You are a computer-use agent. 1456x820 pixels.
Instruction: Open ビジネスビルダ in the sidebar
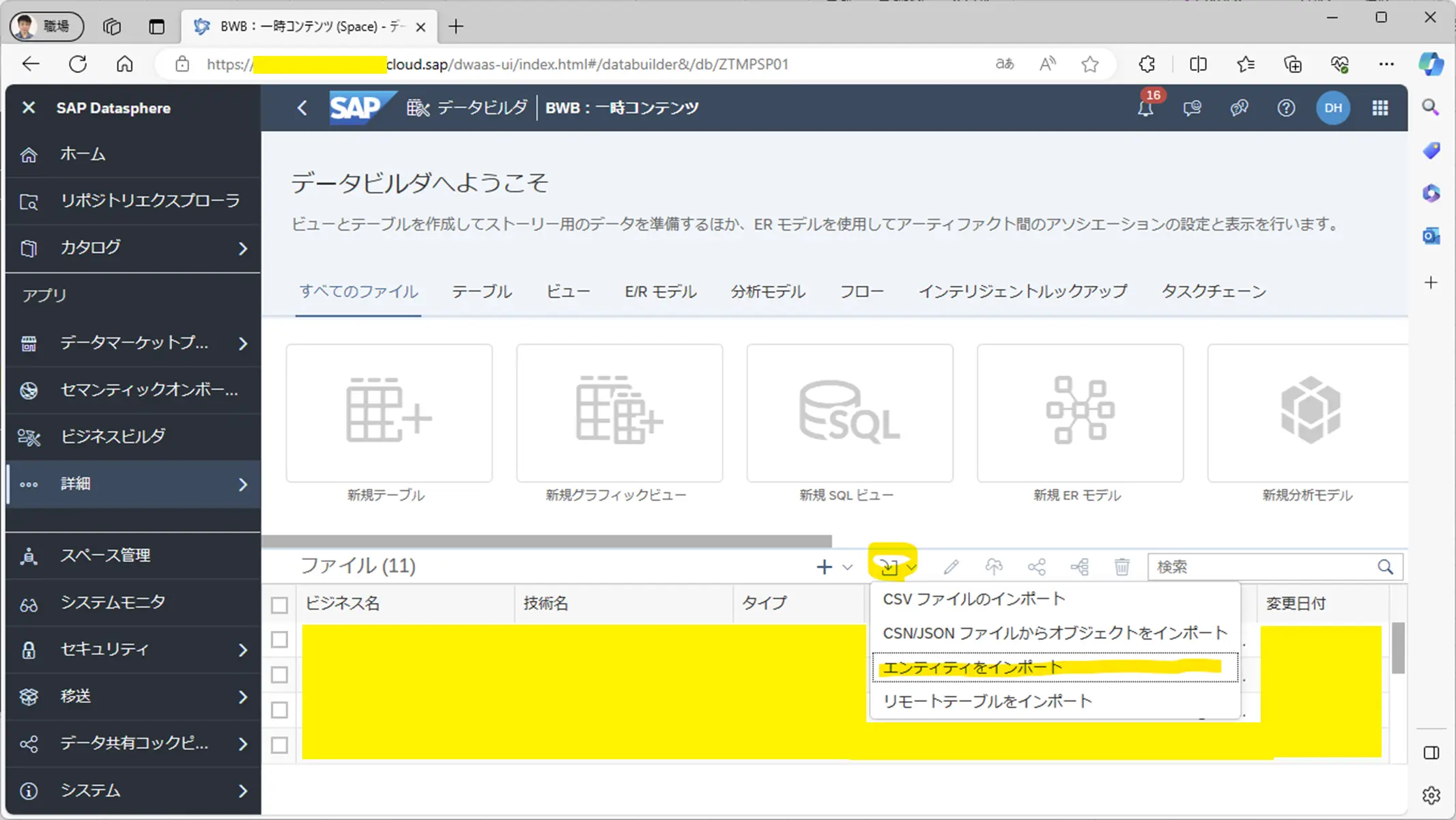tap(133, 437)
